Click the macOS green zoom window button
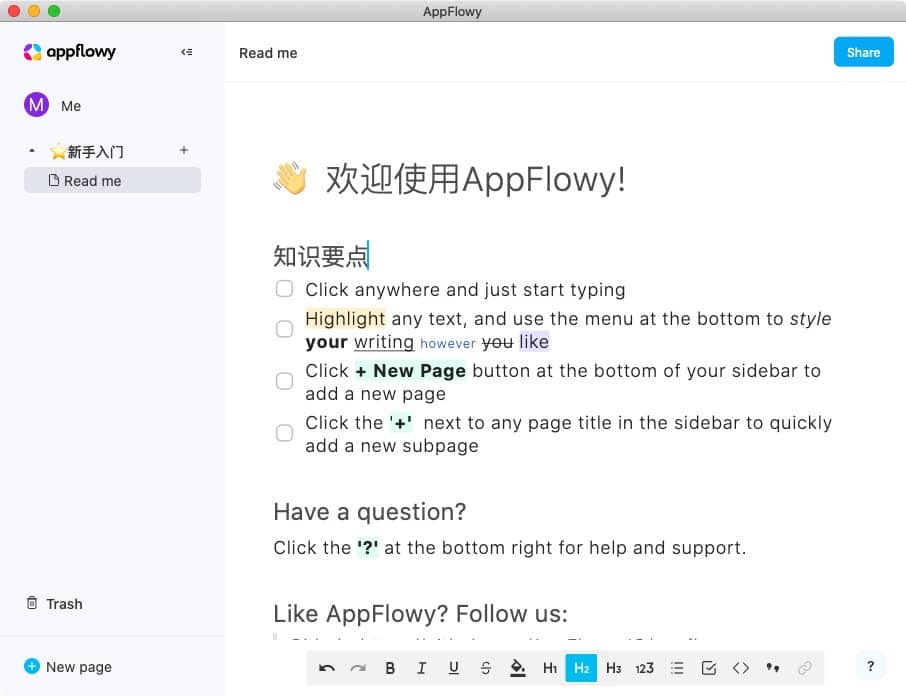Image resolution: width=906 pixels, height=696 pixels. pos(54,10)
